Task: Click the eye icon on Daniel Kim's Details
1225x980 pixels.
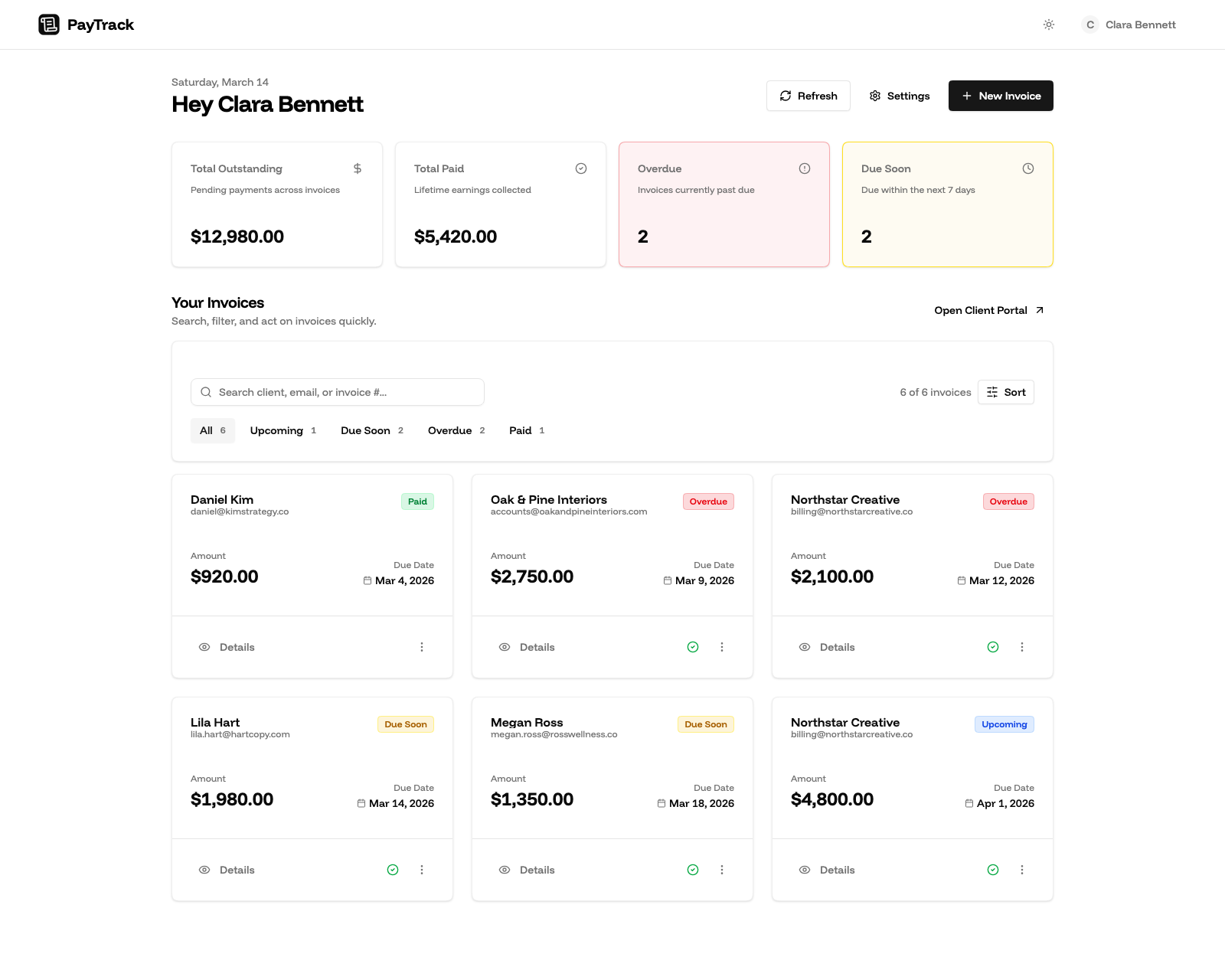Action: pos(204,647)
